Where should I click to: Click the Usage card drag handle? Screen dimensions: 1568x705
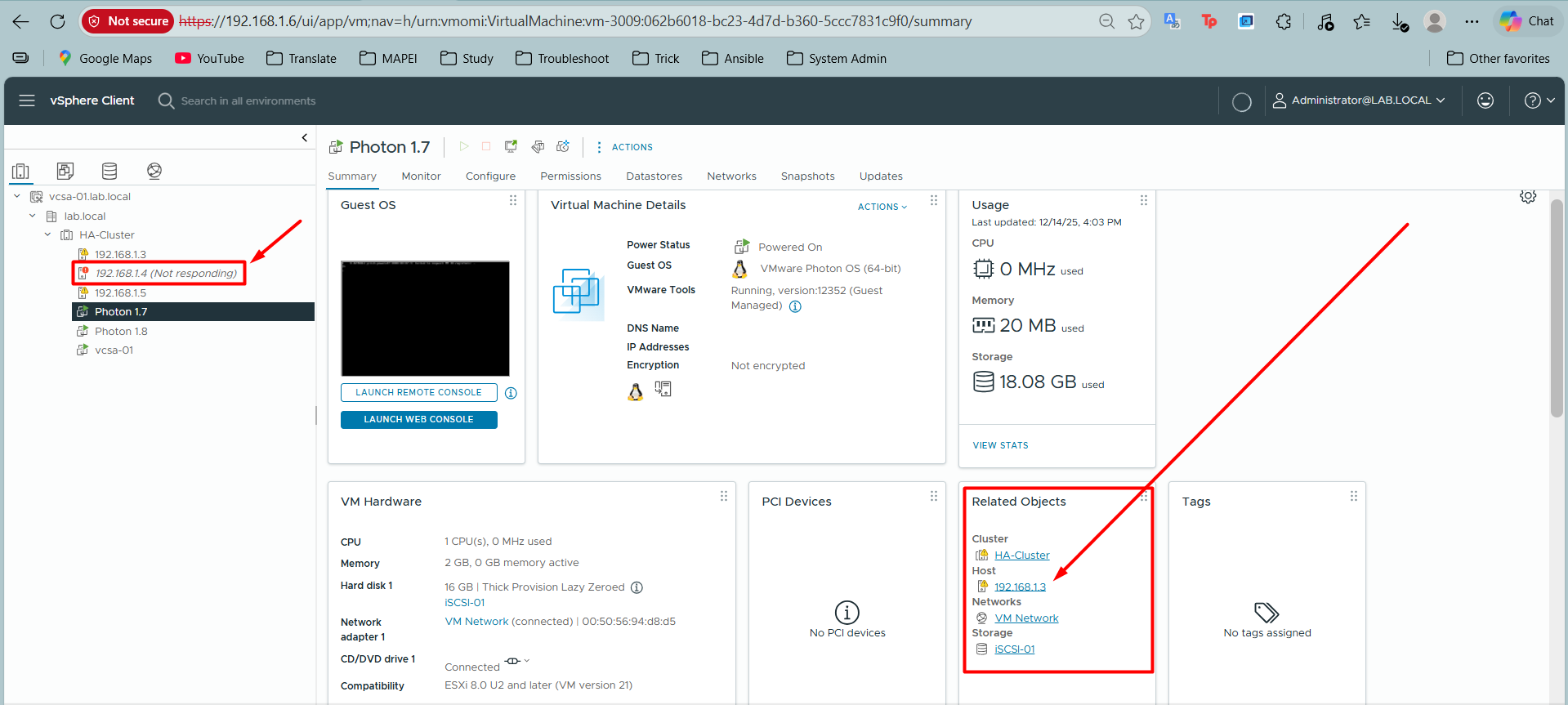tap(1144, 200)
